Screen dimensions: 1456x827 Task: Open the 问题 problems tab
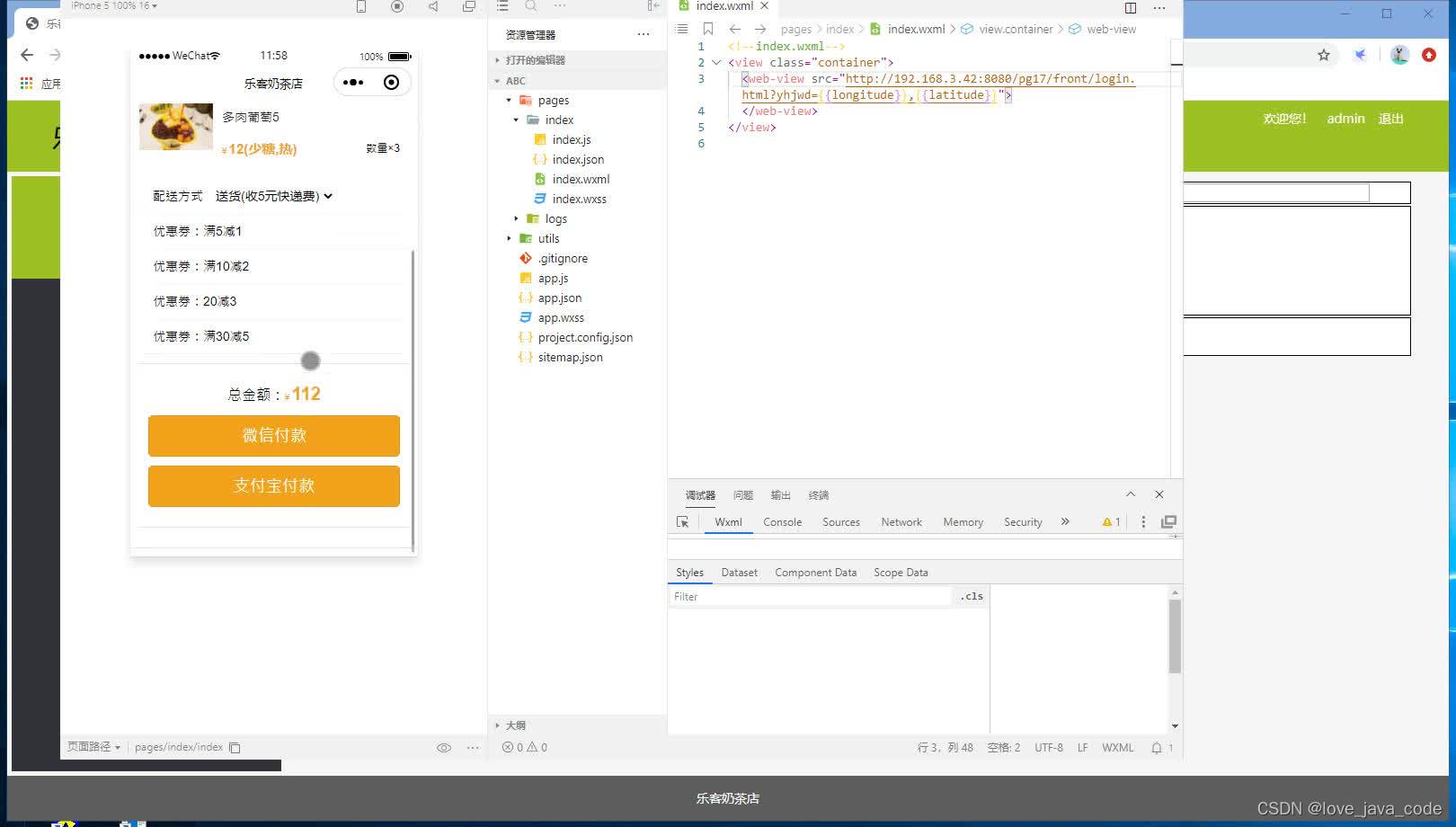[743, 495]
